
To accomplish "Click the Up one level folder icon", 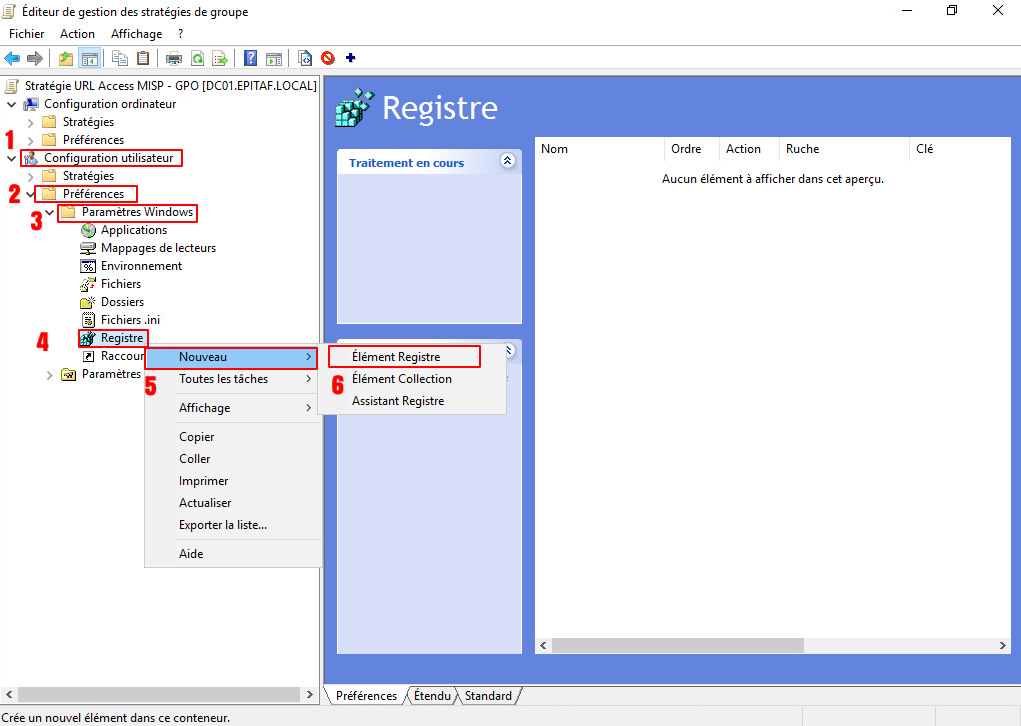I will pyautogui.click(x=66, y=58).
